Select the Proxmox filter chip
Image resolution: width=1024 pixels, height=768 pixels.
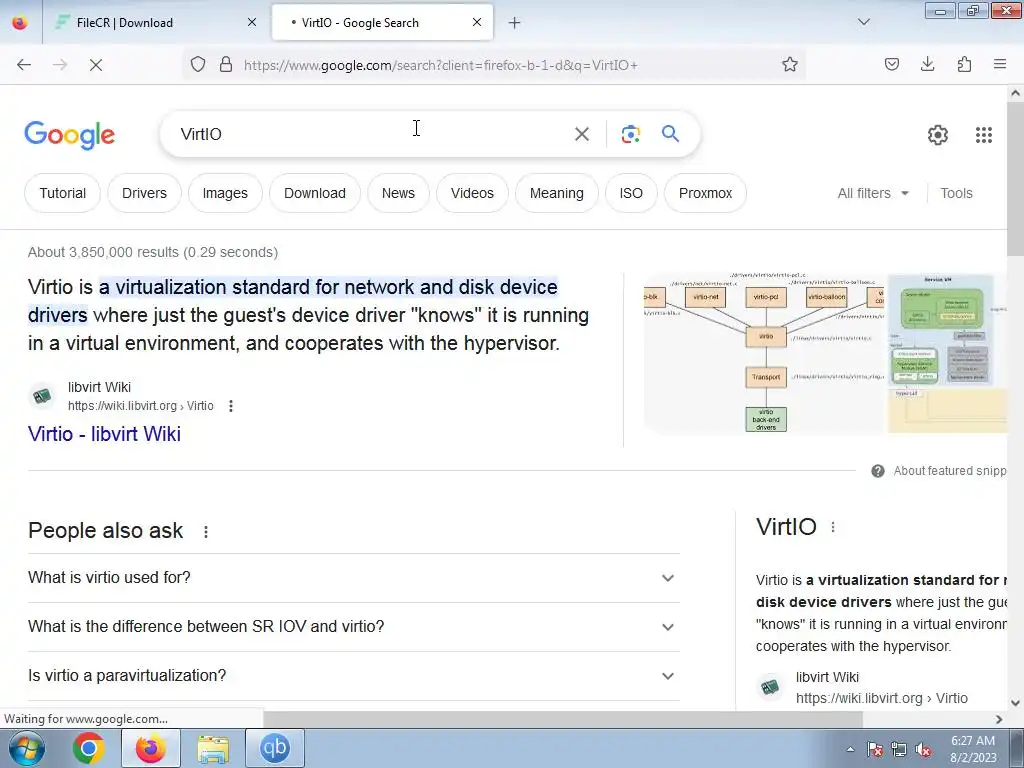[x=705, y=193]
